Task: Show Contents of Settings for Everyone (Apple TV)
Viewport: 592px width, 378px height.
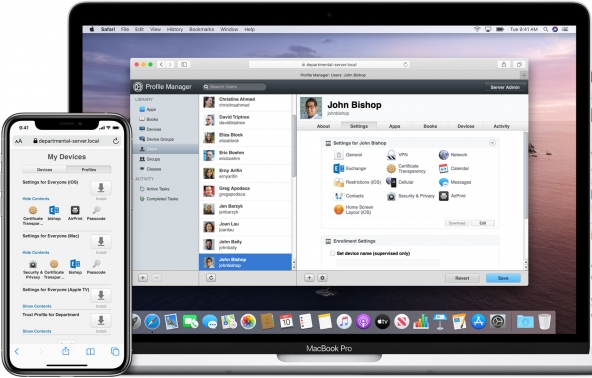Action: 37,306
